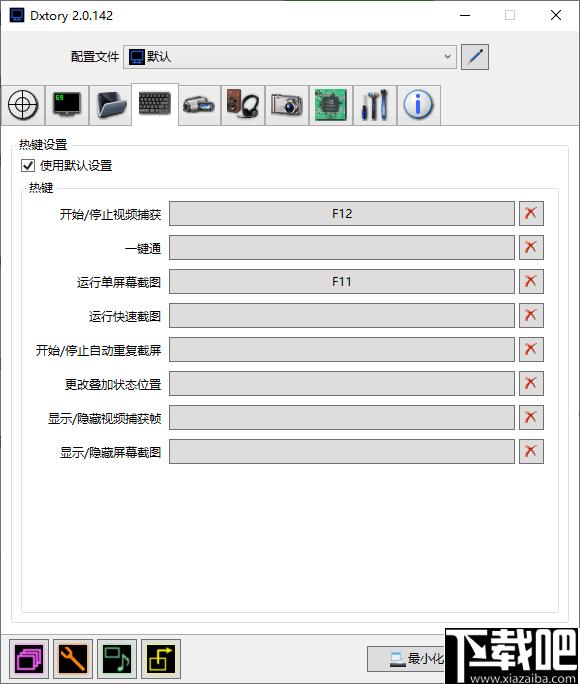
Task: Clear the 运行快速截图 hotkey with red X
Action: 531,315
